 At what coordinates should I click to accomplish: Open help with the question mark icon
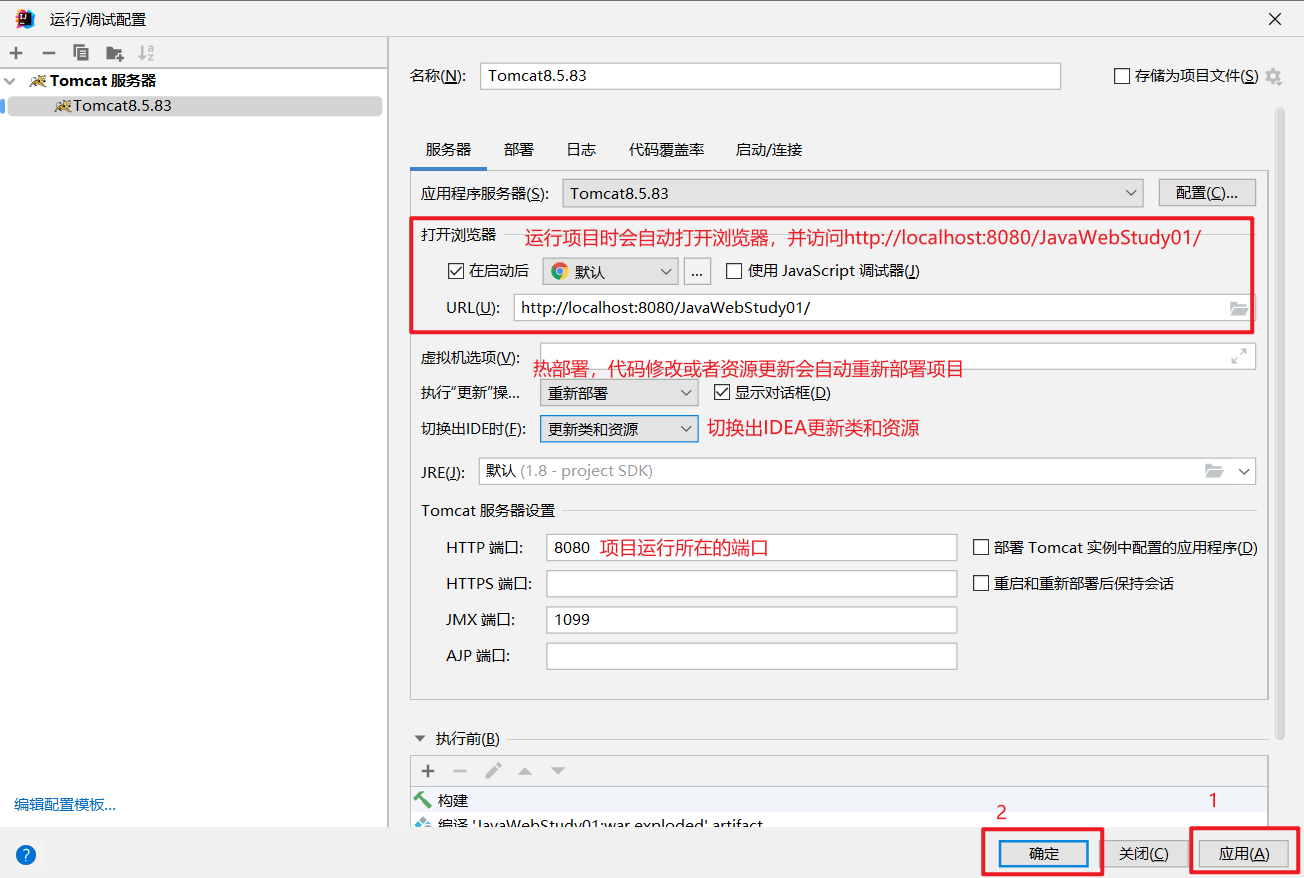(x=26, y=854)
